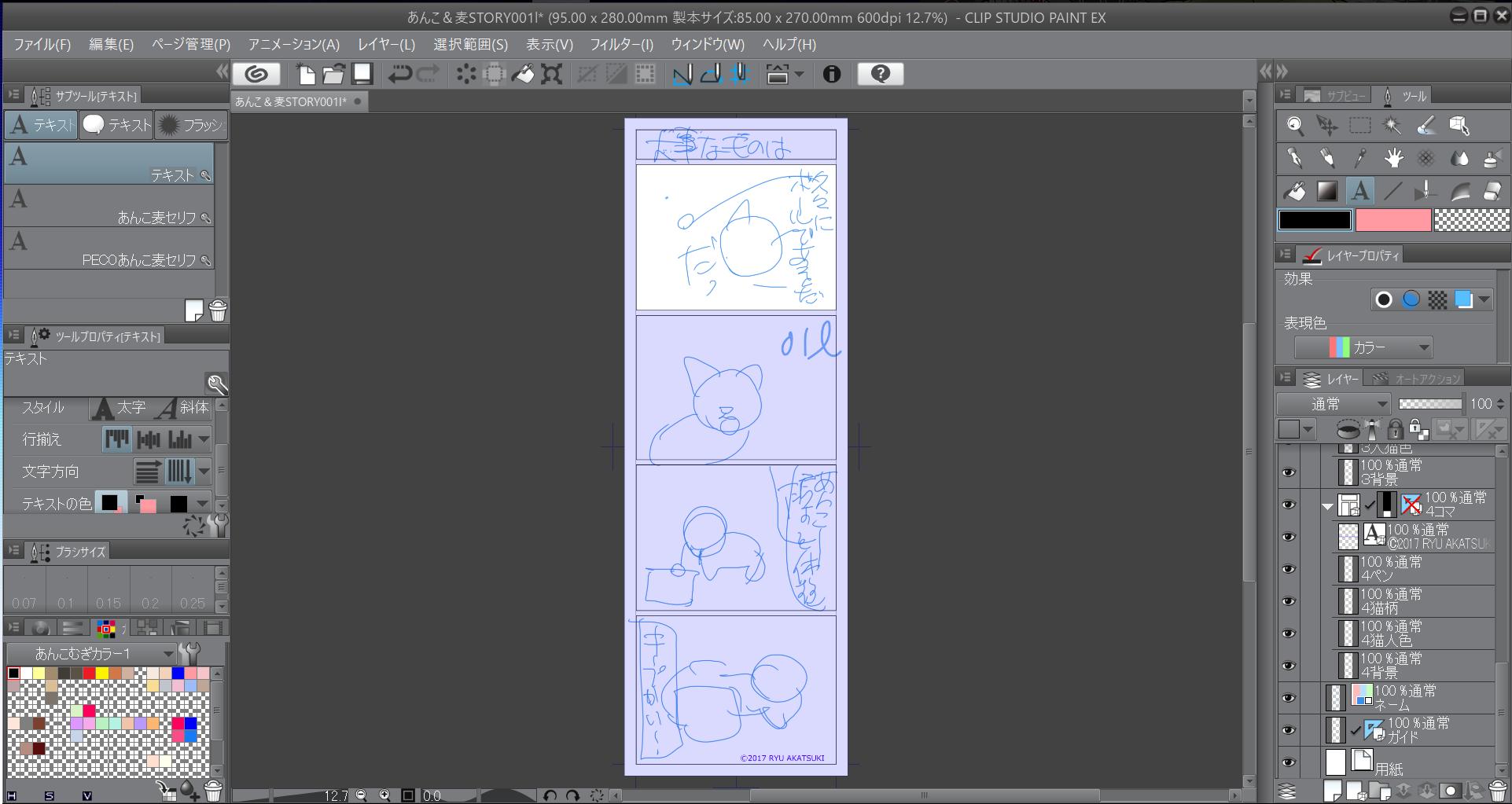Image resolution: width=1512 pixels, height=804 pixels.
Task: Select the 4猫人色 layer
Action: [x=1414, y=633]
